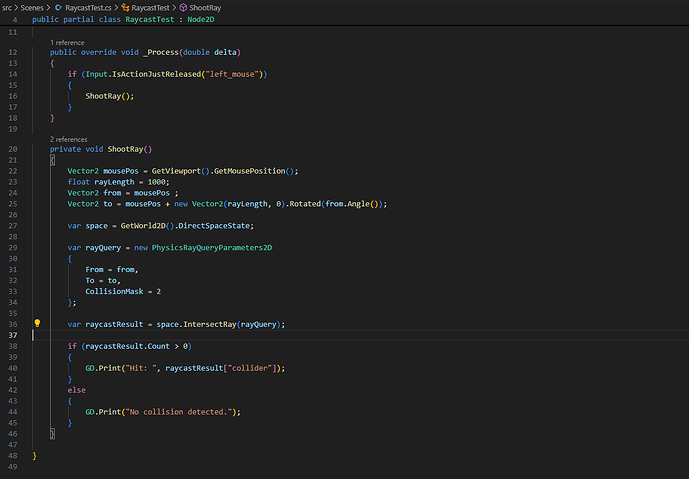
Task: Click the "No collision detected." string
Action: coord(179,412)
